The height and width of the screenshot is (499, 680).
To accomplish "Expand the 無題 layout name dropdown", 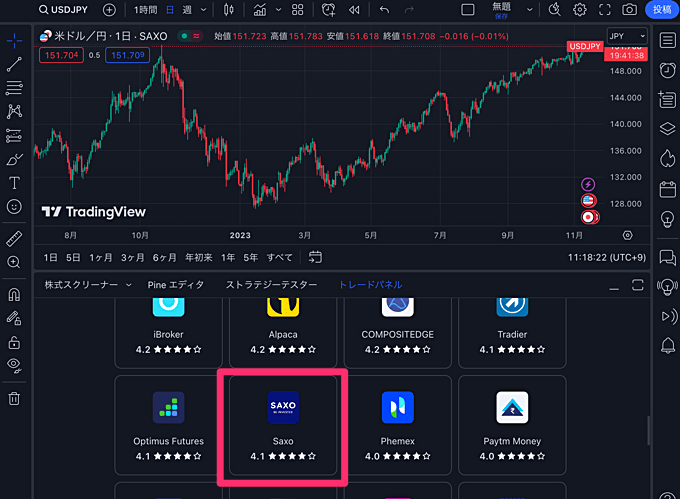I will click(x=530, y=10).
